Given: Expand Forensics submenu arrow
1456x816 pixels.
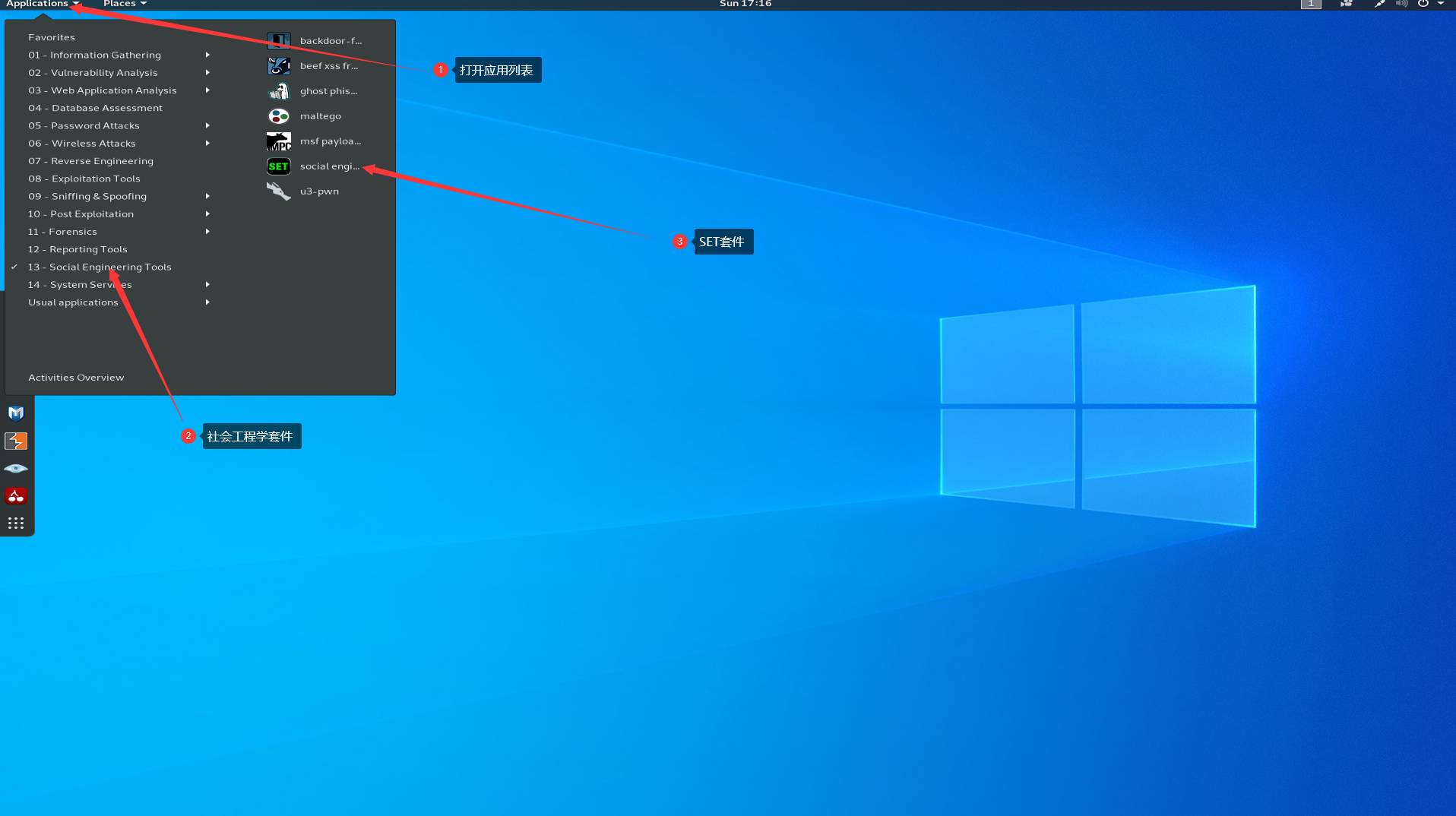Looking at the screenshot, I should 207,231.
